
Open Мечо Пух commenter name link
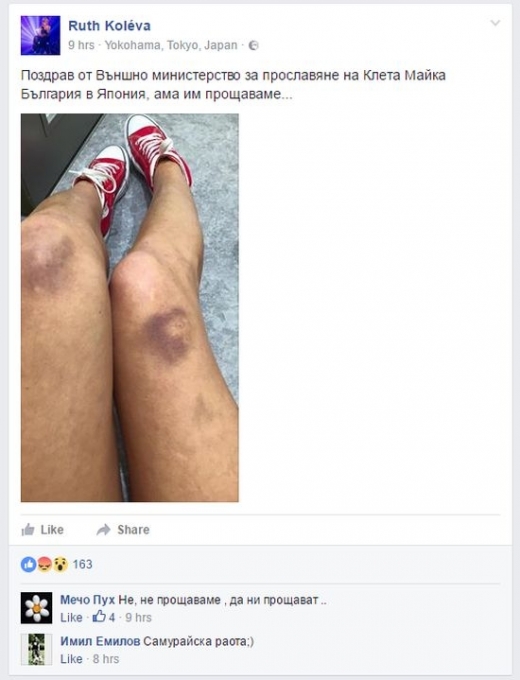pos(88,601)
